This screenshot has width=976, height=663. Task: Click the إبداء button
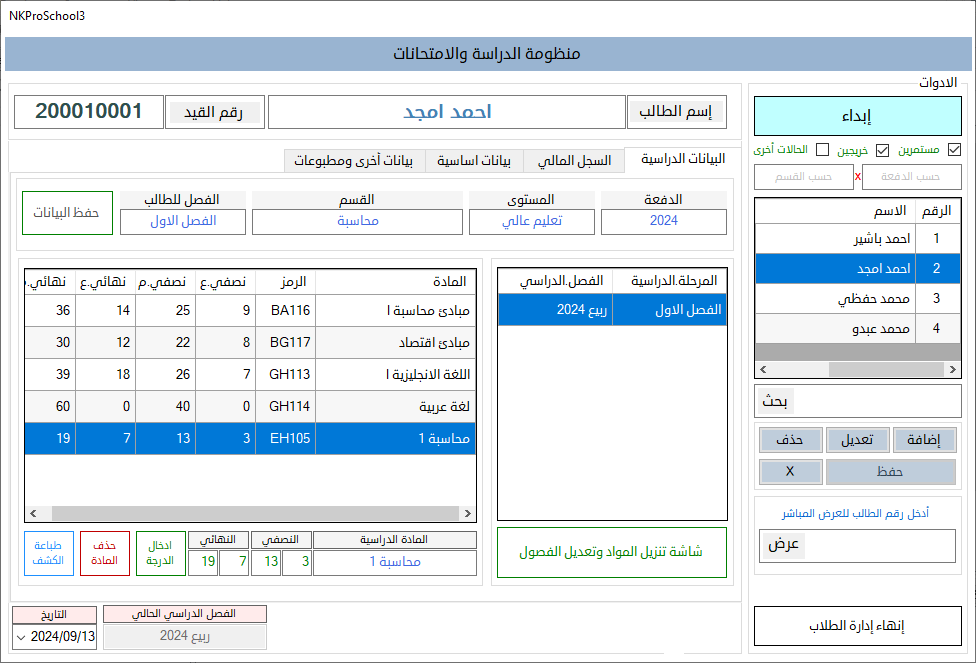(858, 116)
